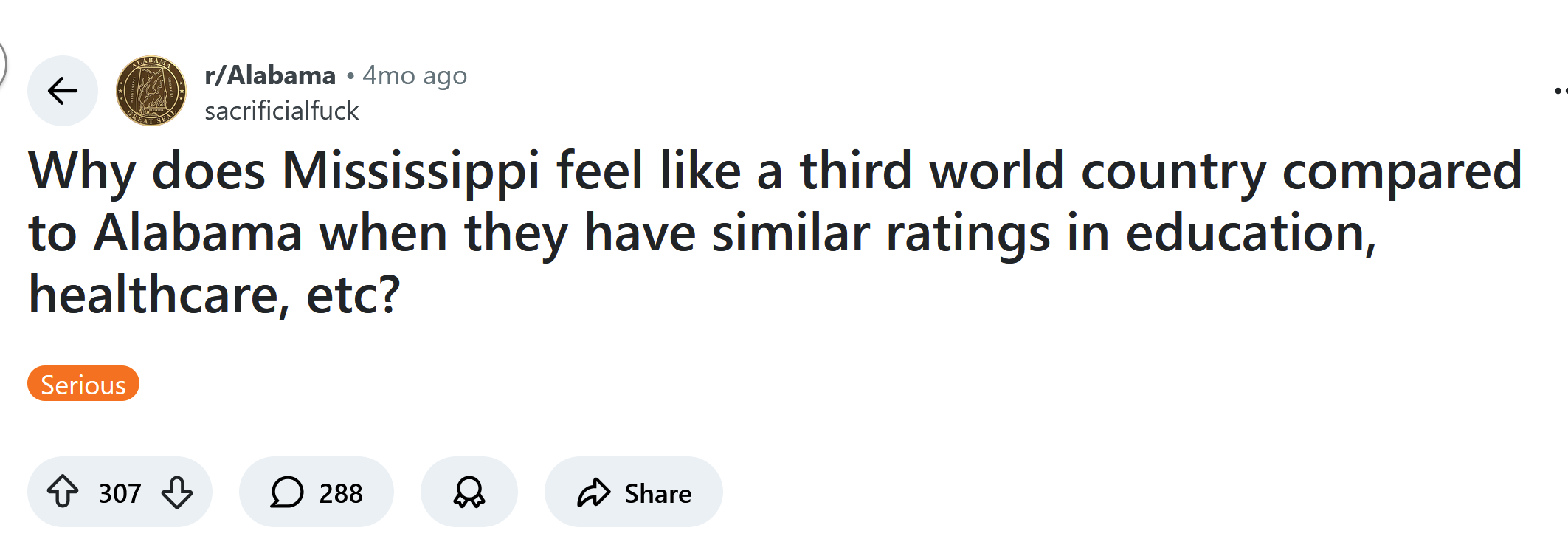Image resolution: width=1568 pixels, height=556 pixels.
Task: Open the post overflow menu dots
Action: [x=1560, y=91]
